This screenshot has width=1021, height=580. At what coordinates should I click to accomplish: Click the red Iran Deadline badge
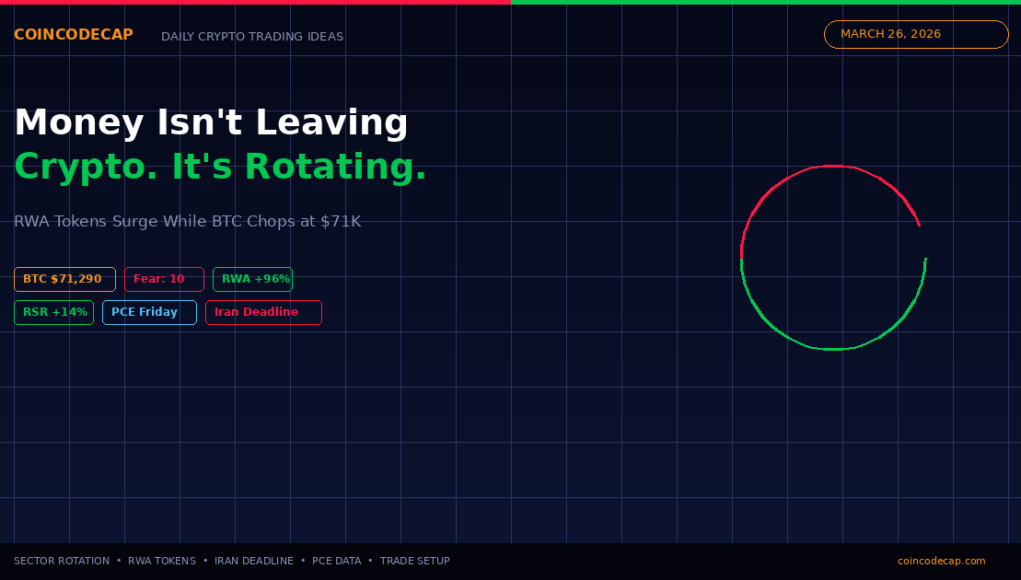click(x=263, y=312)
